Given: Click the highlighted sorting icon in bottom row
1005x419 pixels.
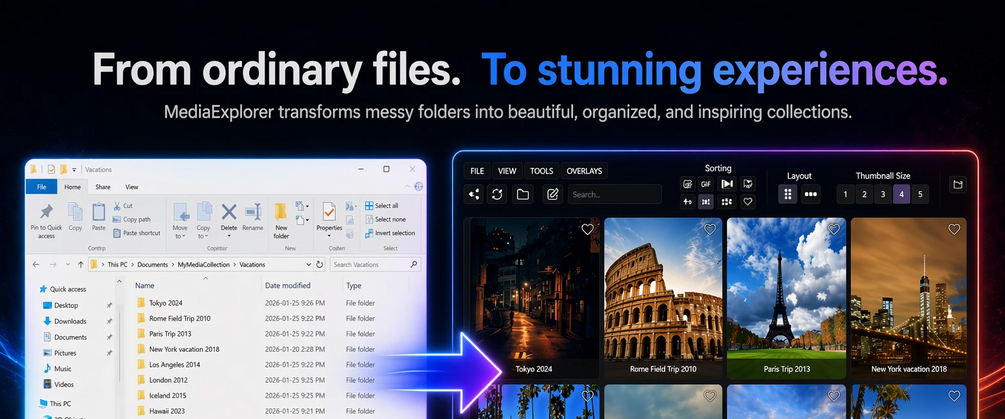Looking at the screenshot, I should click(706, 202).
